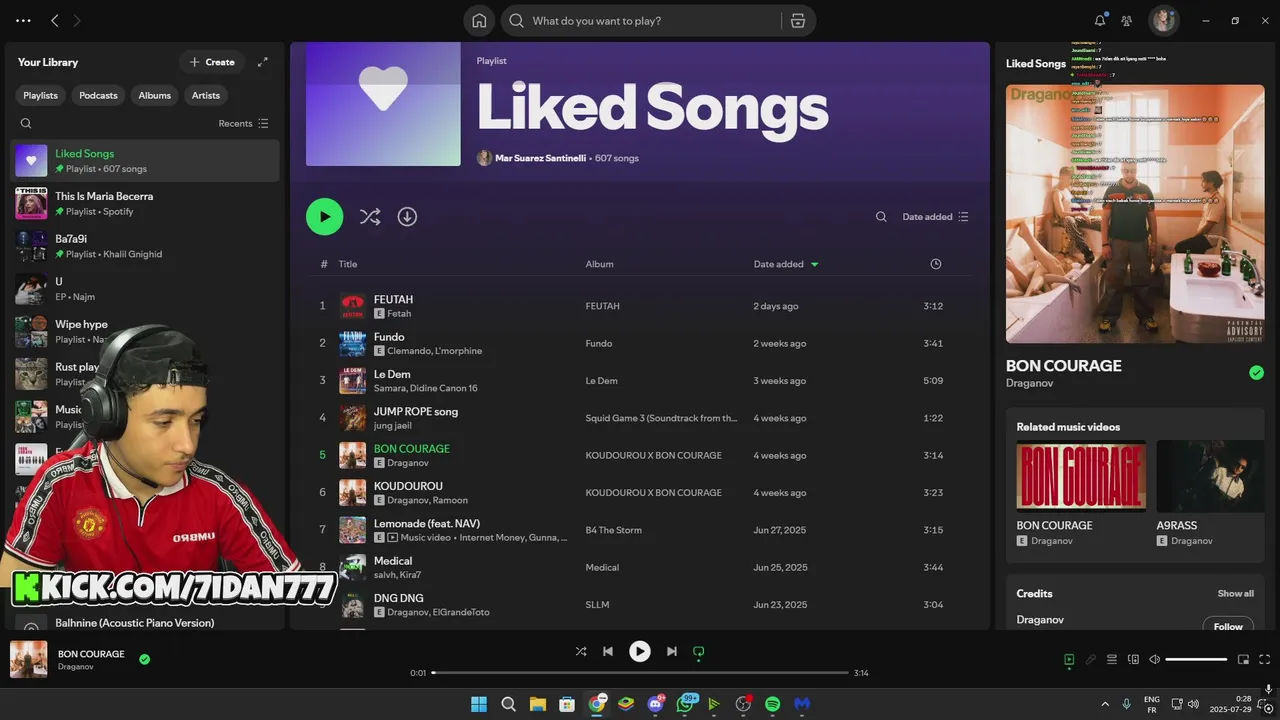The height and width of the screenshot is (720, 1280).
Task: Open the Browse icon in search bar
Action: click(x=797, y=20)
